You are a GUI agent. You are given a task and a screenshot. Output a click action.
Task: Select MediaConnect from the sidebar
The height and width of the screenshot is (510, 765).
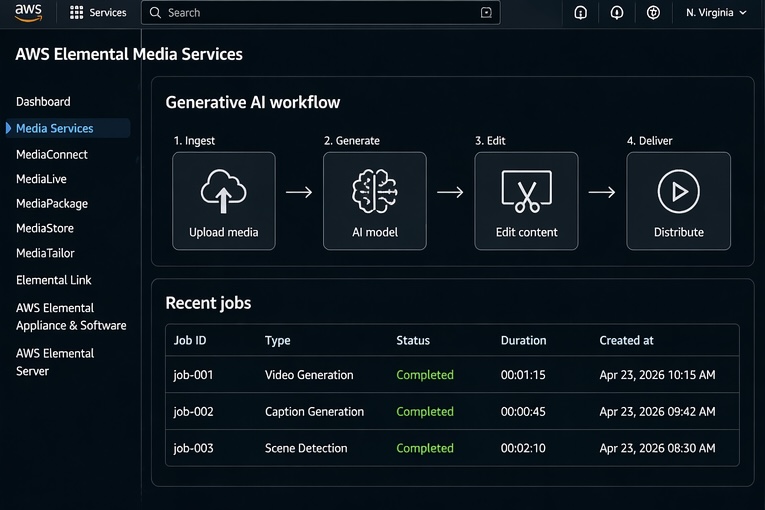click(52, 155)
